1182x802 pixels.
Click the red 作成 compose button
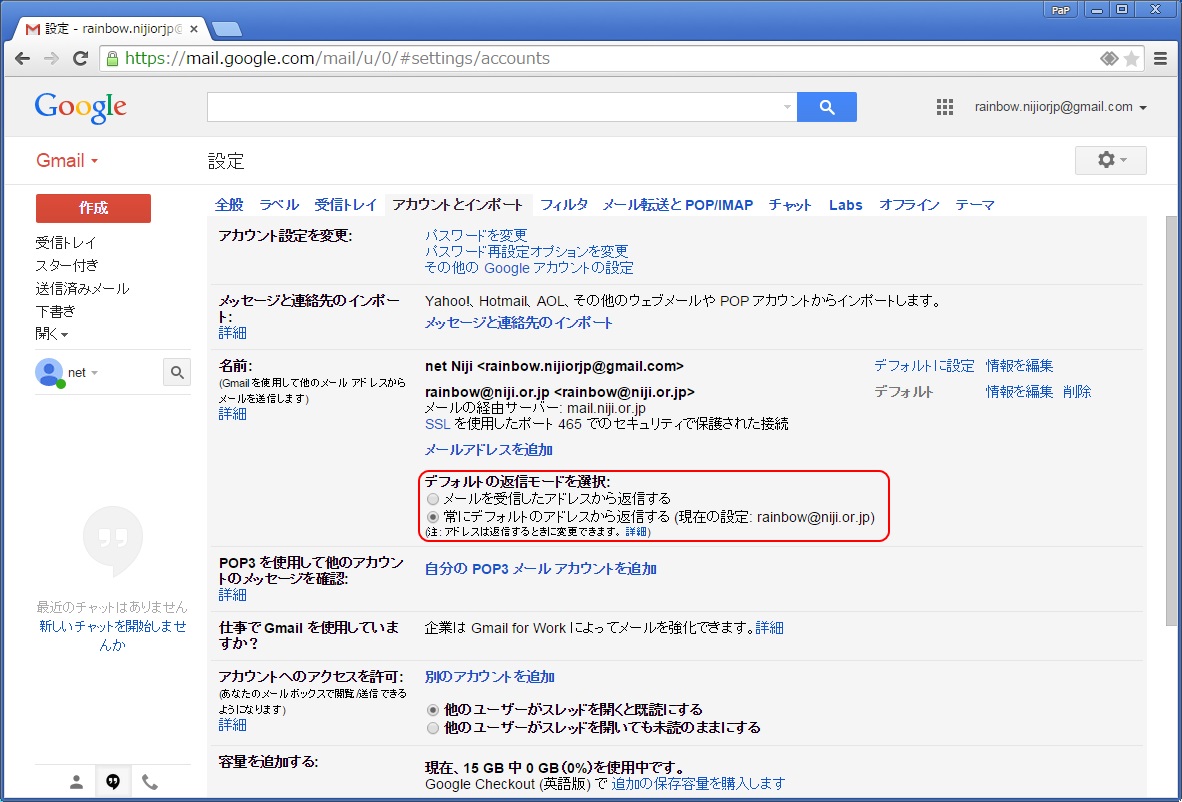(x=93, y=208)
